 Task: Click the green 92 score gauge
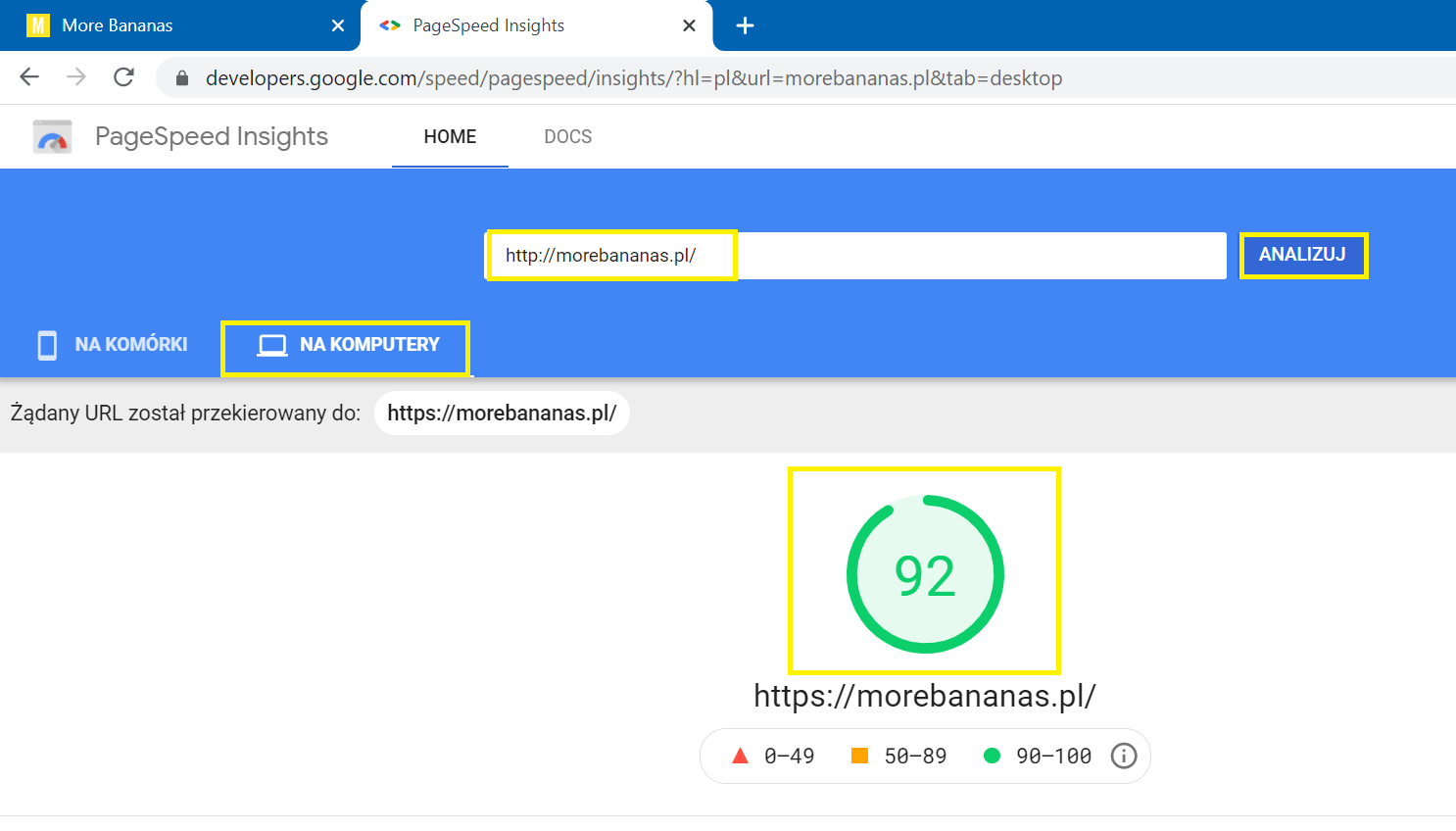[924, 574]
